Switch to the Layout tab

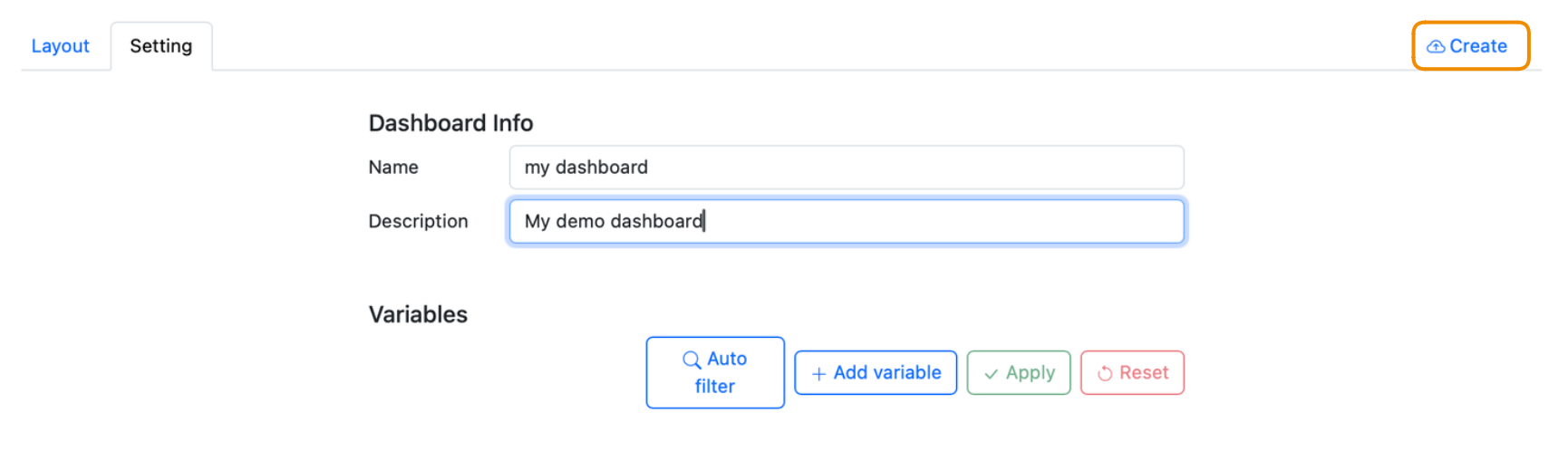coord(61,46)
